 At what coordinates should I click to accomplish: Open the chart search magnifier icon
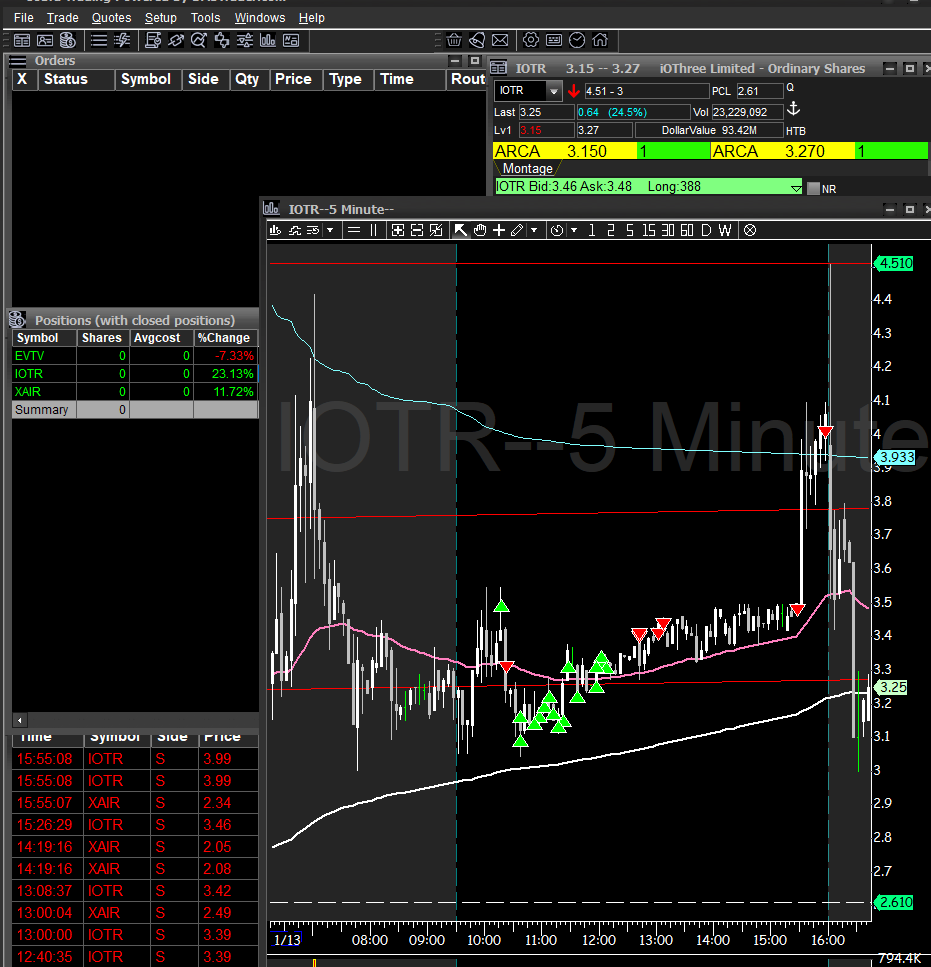[x=199, y=41]
